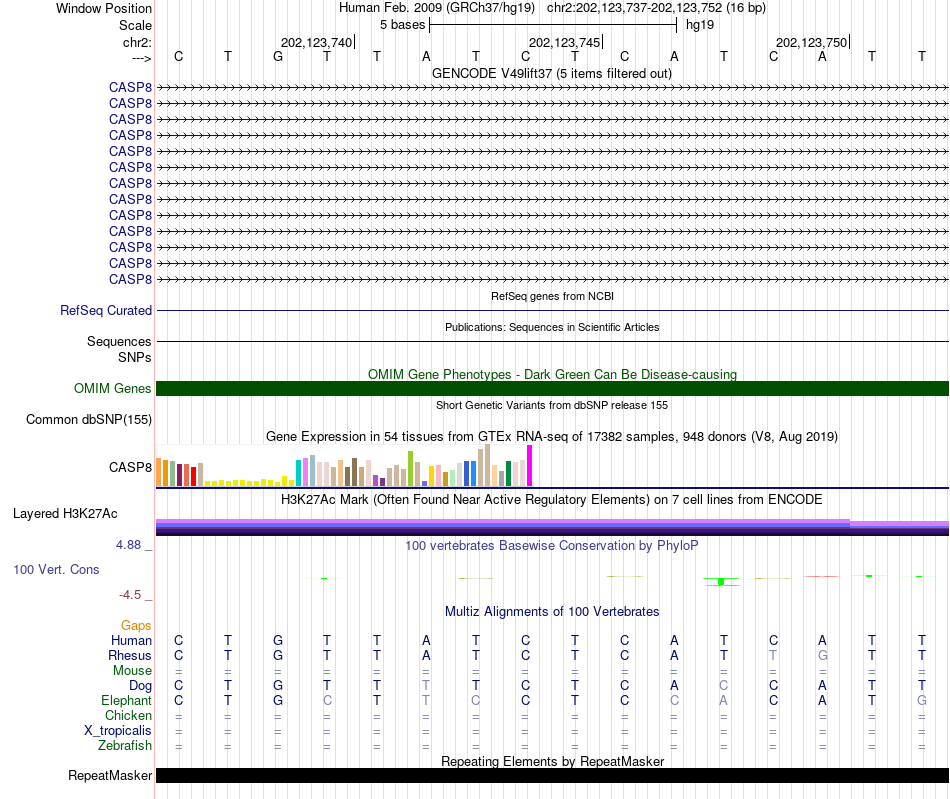This screenshot has height=799, width=950.
Task: Open the 100 Vert. Cons track label
Action: [56, 569]
